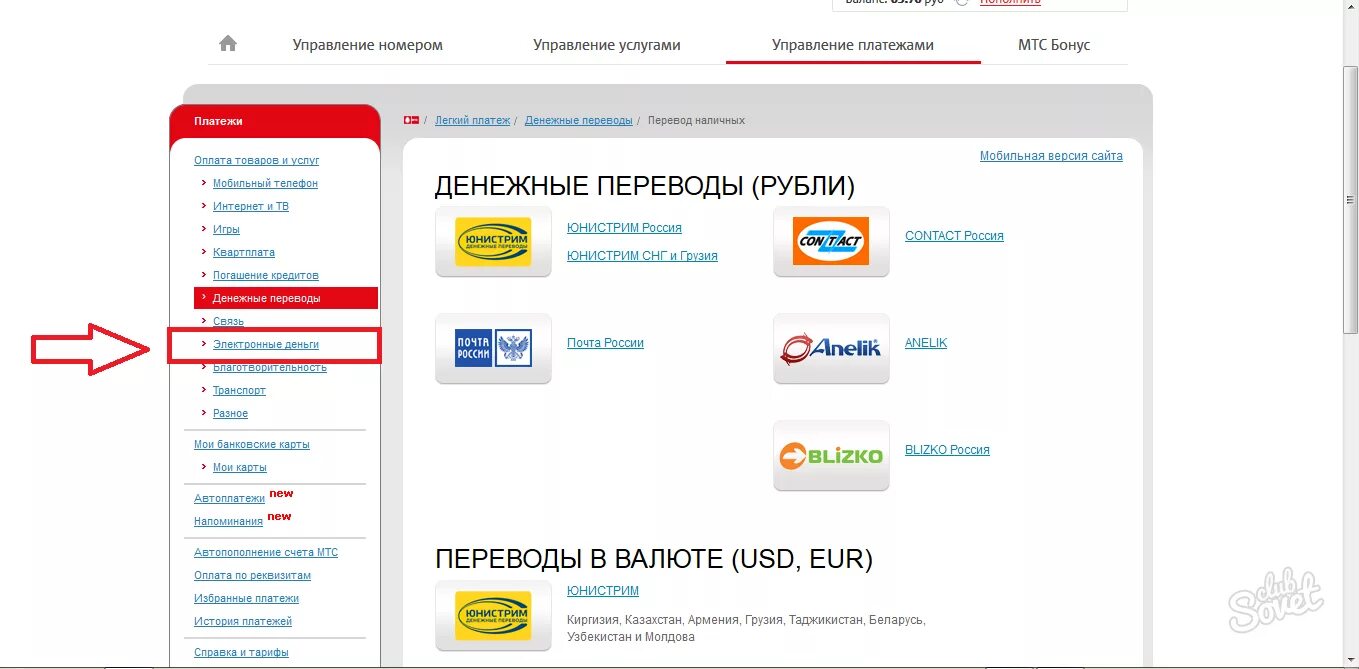Open ЮНИСТРИМ currency transfer link
Screen dimensions: 1359x669
tap(603, 591)
